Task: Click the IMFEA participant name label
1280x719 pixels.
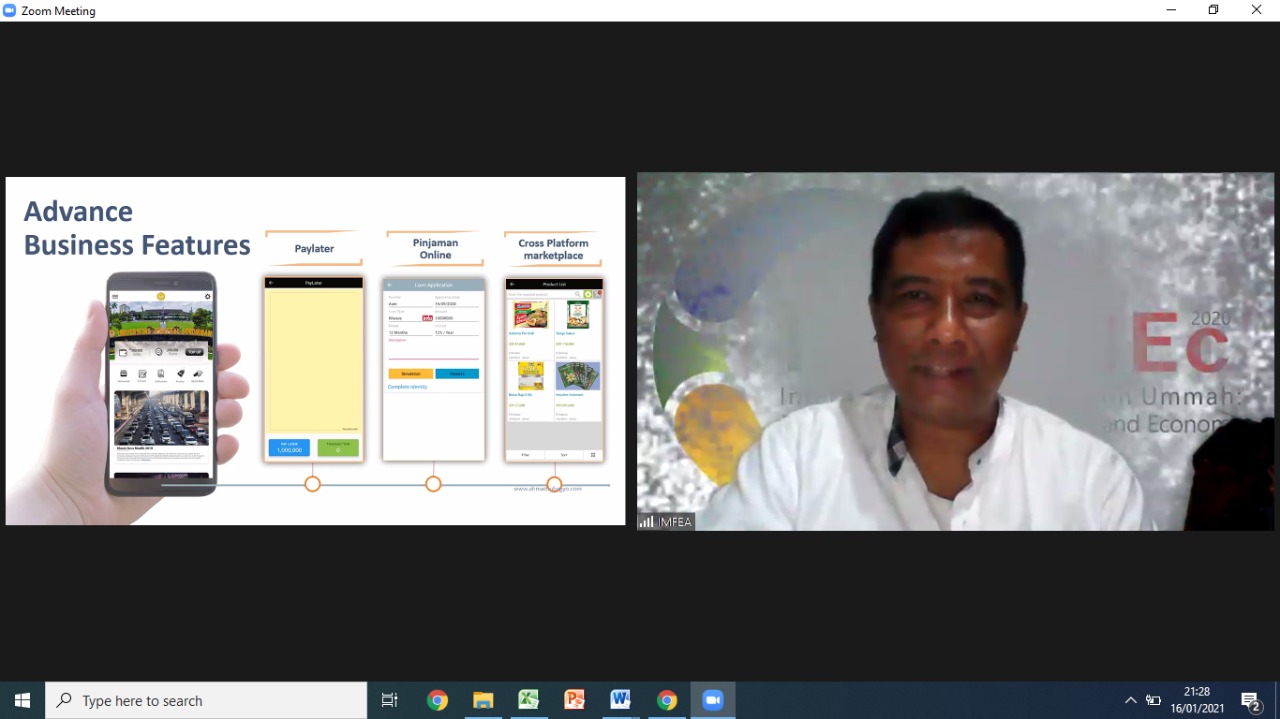Action: (675, 522)
